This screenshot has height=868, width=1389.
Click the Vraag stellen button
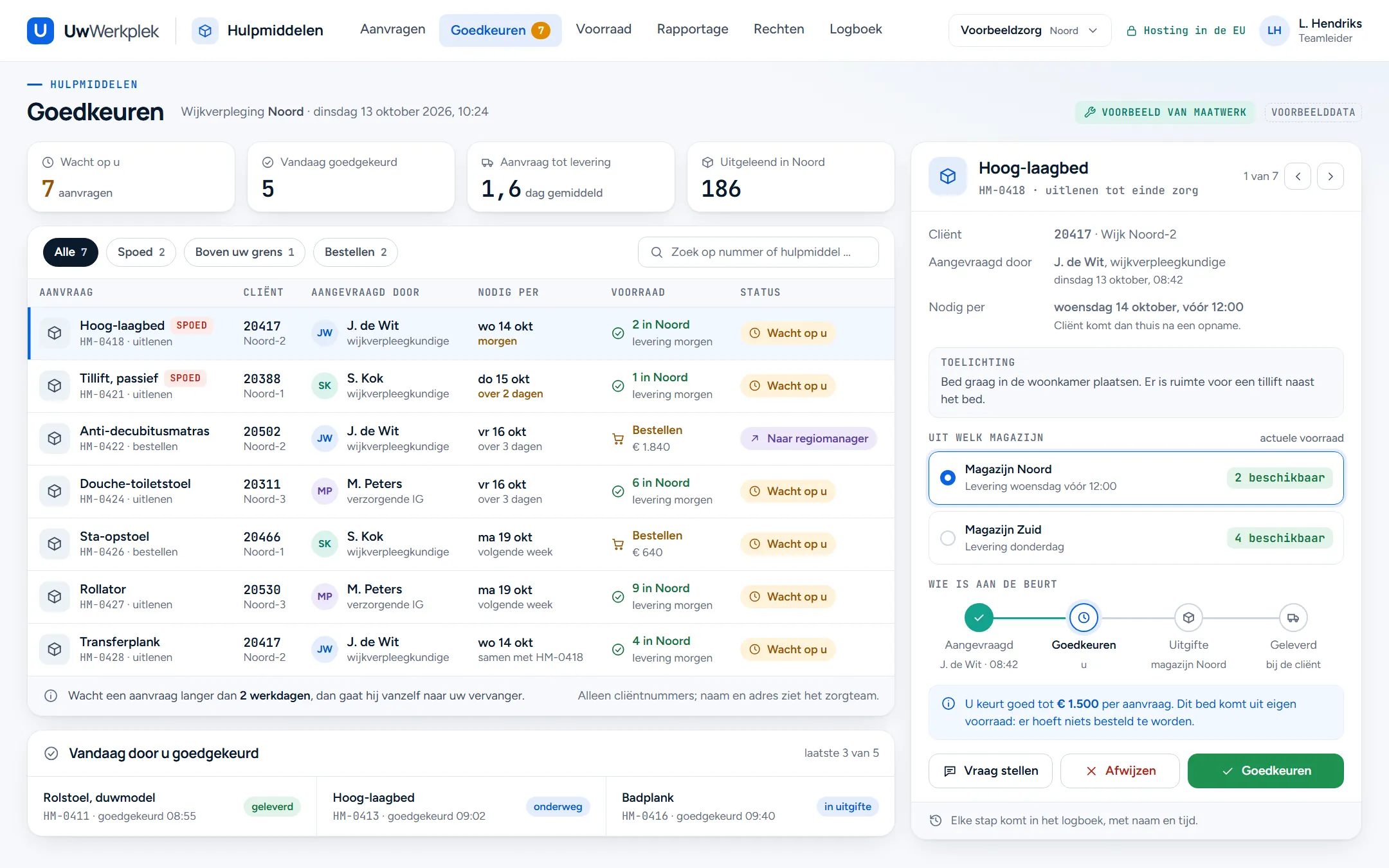(x=990, y=771)
